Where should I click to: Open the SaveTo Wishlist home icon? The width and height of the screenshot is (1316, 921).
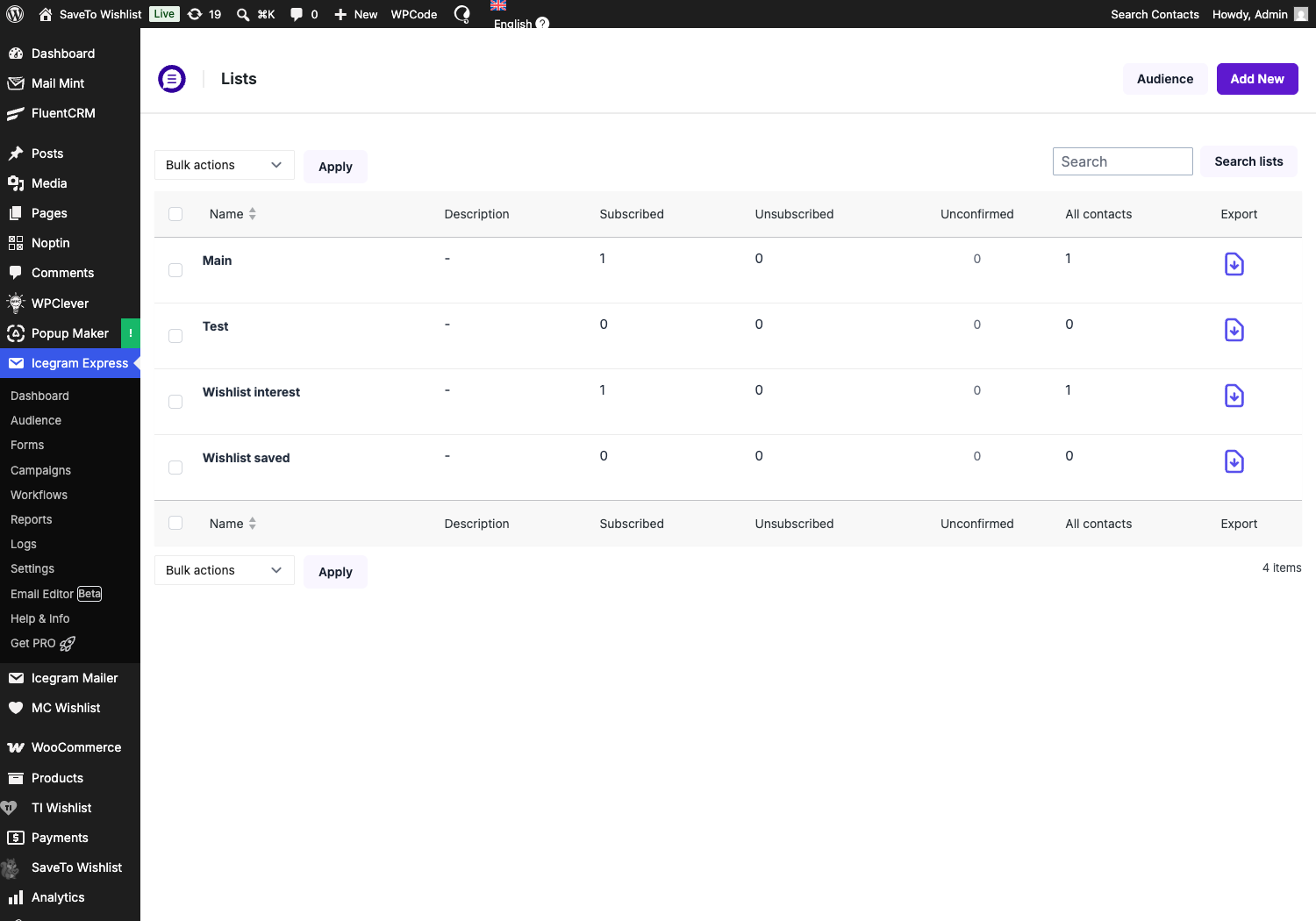coord(46,14)
